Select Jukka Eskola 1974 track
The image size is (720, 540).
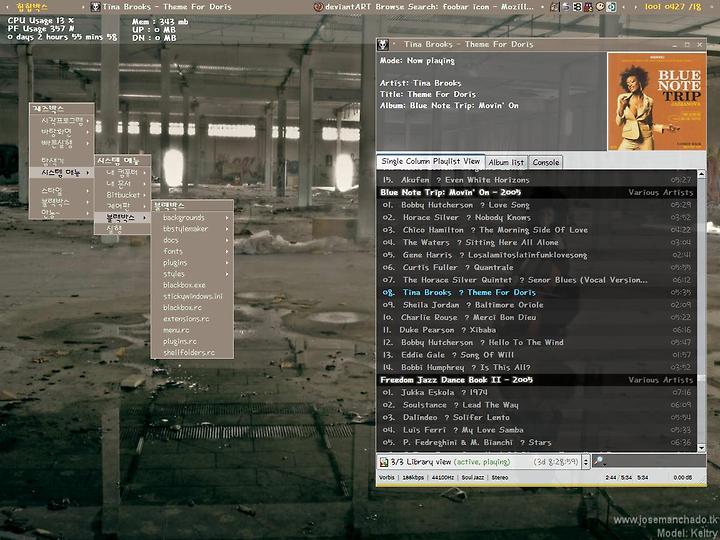[536, 392]
